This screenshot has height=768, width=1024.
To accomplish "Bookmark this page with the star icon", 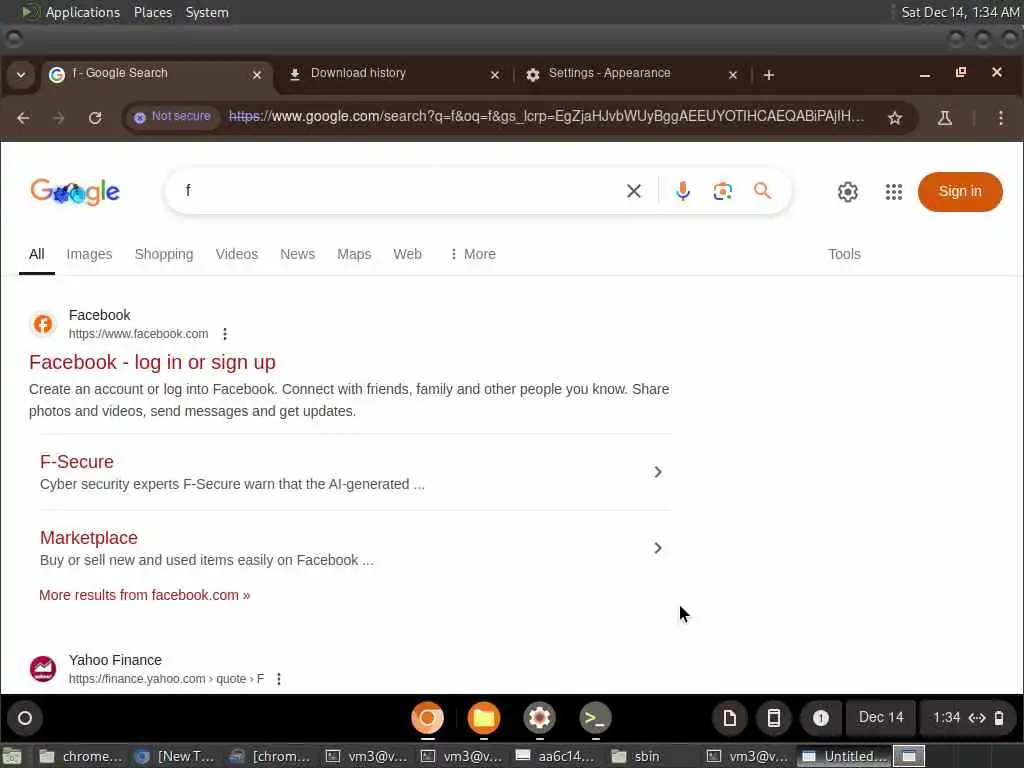I will pyautogui.click(x=895, y=118).
